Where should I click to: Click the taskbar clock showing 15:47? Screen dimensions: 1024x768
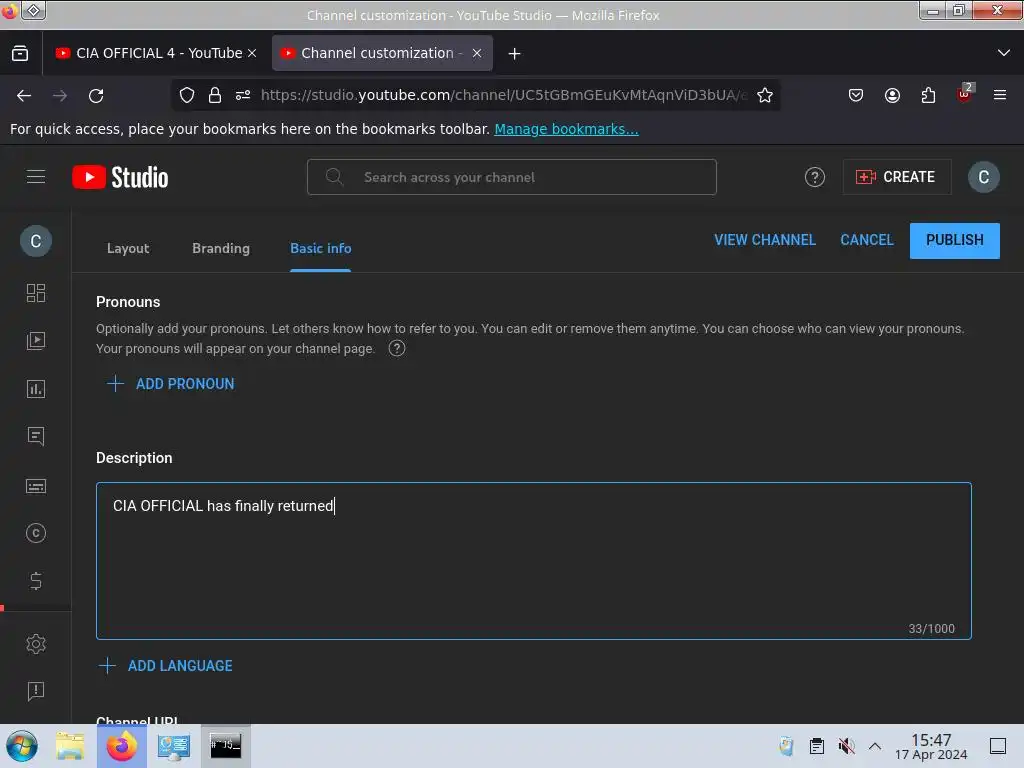click(x=931, y=746)
